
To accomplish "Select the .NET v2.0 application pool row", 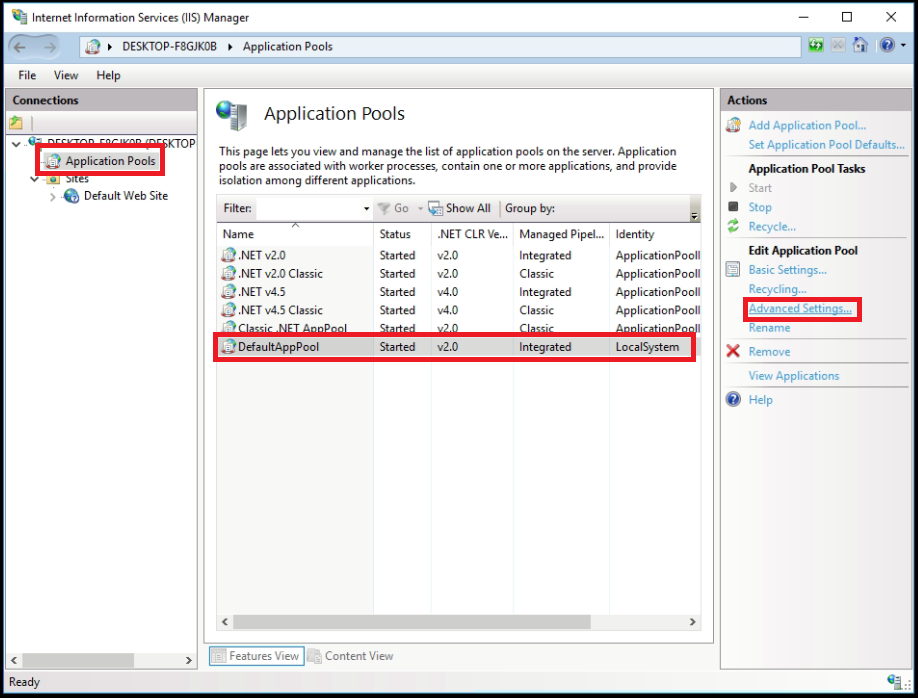I will point(458,255).
